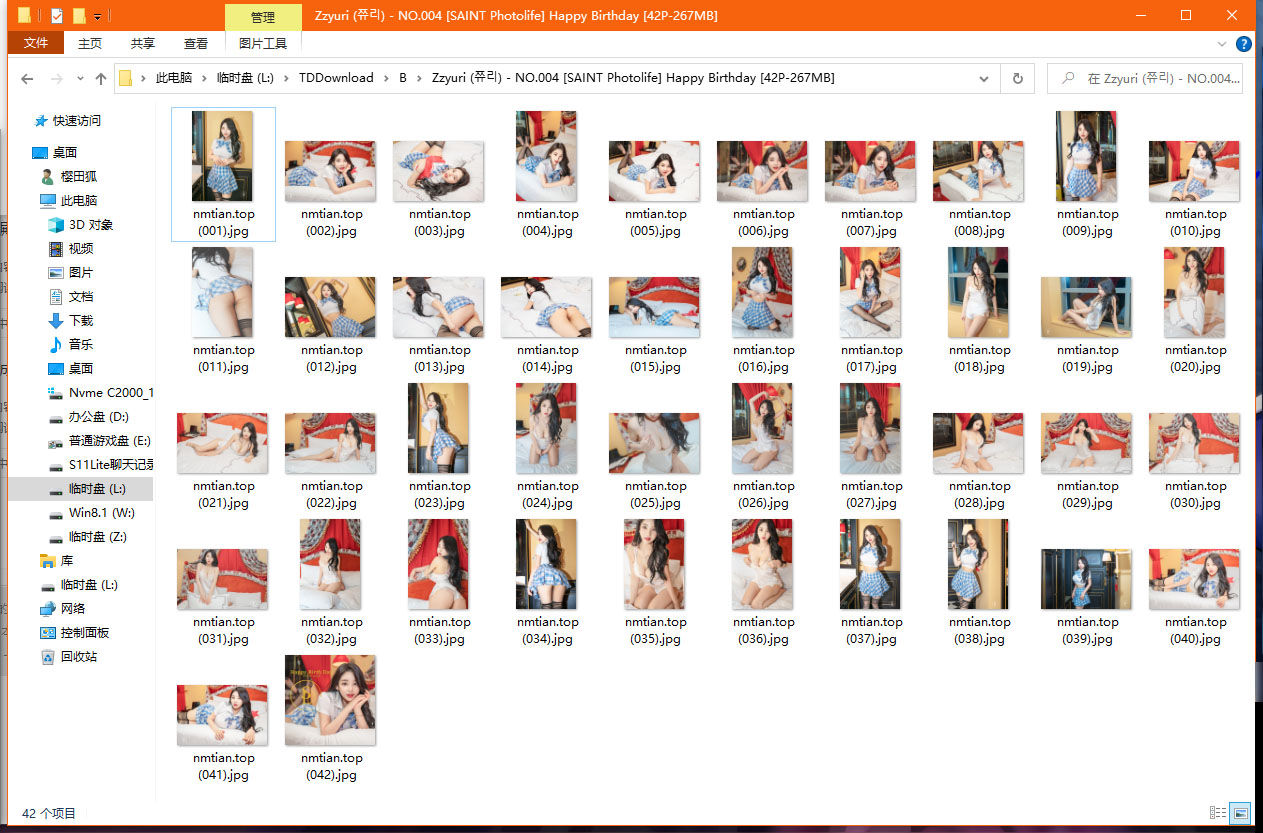This screenshot has width=1263, height=833.
Task: Expand the ribbon with the chevron
Action: 1221,44
